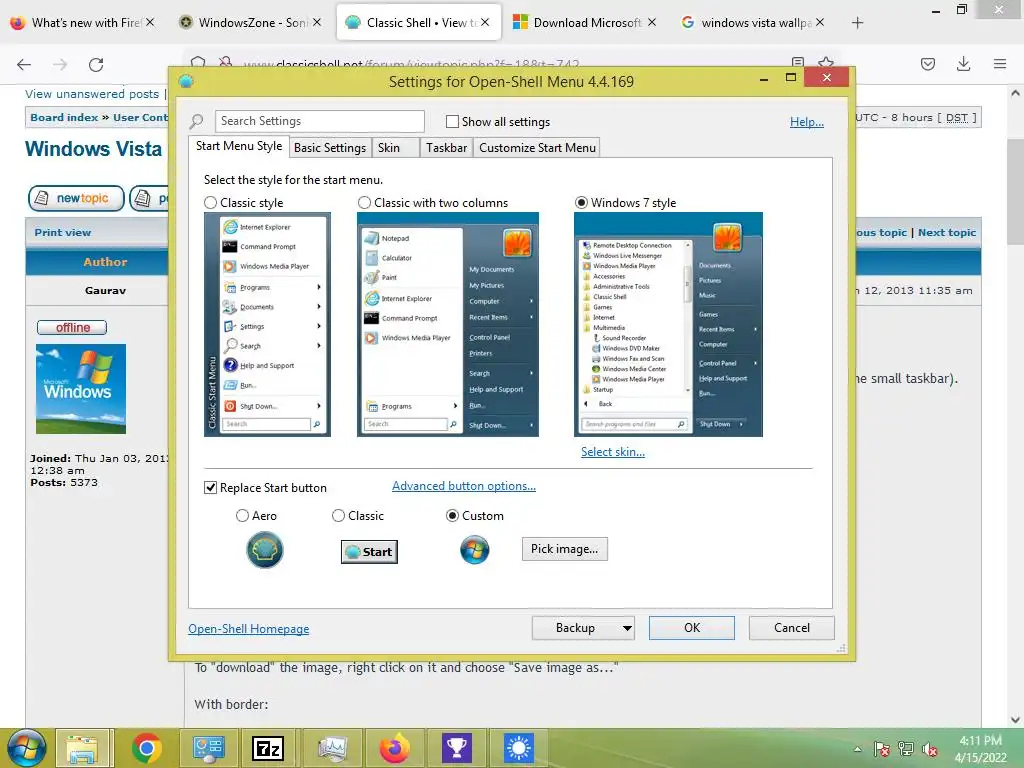1024x768 pixels.
Task: Click the Select skin... link
Action: tap(613, 452)
